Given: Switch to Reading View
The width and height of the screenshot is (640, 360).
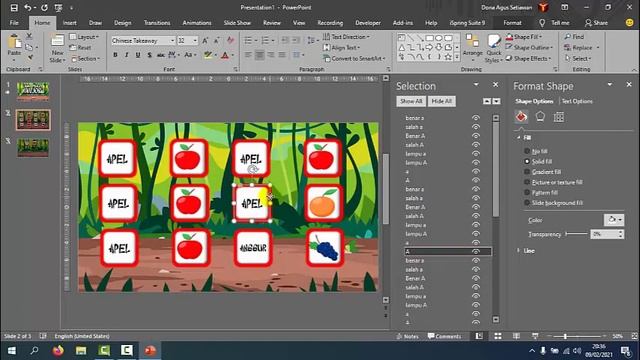Looking at the screenshot, I should 516,336.
